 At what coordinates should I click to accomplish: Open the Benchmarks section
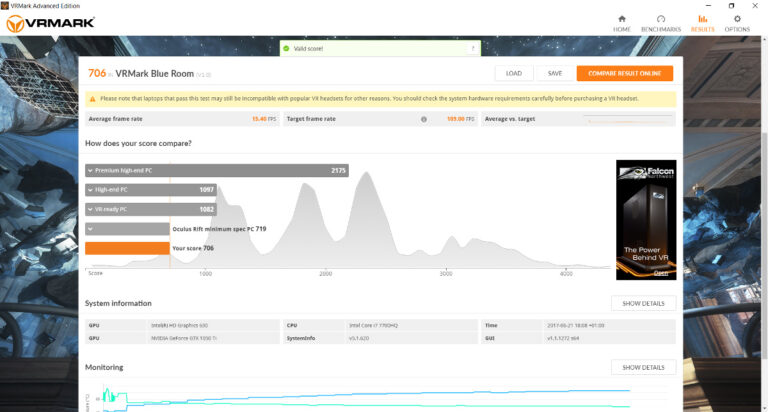click(660, 22)
